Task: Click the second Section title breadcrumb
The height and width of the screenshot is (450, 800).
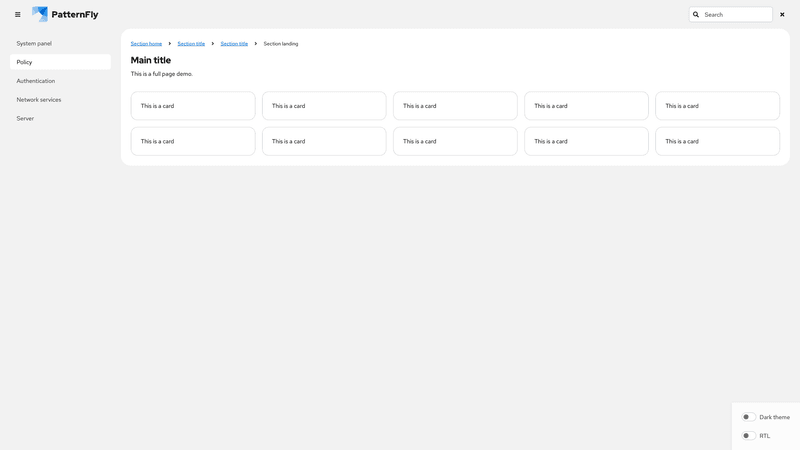Action: coord(234,44)
